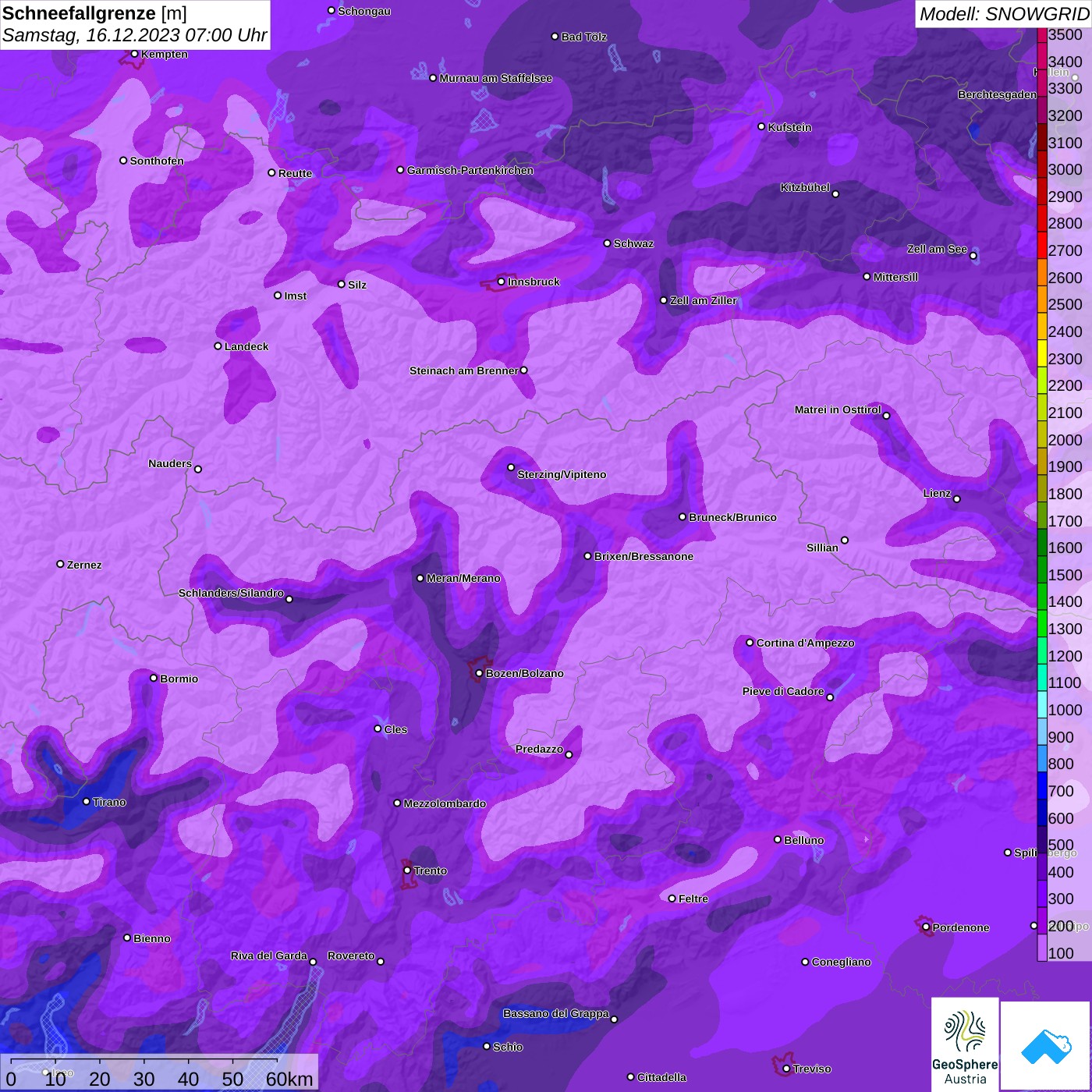This screenshot has height=1092, width=1092.
Task: Click the Riva del Garda label
Action: pos(269,955)
